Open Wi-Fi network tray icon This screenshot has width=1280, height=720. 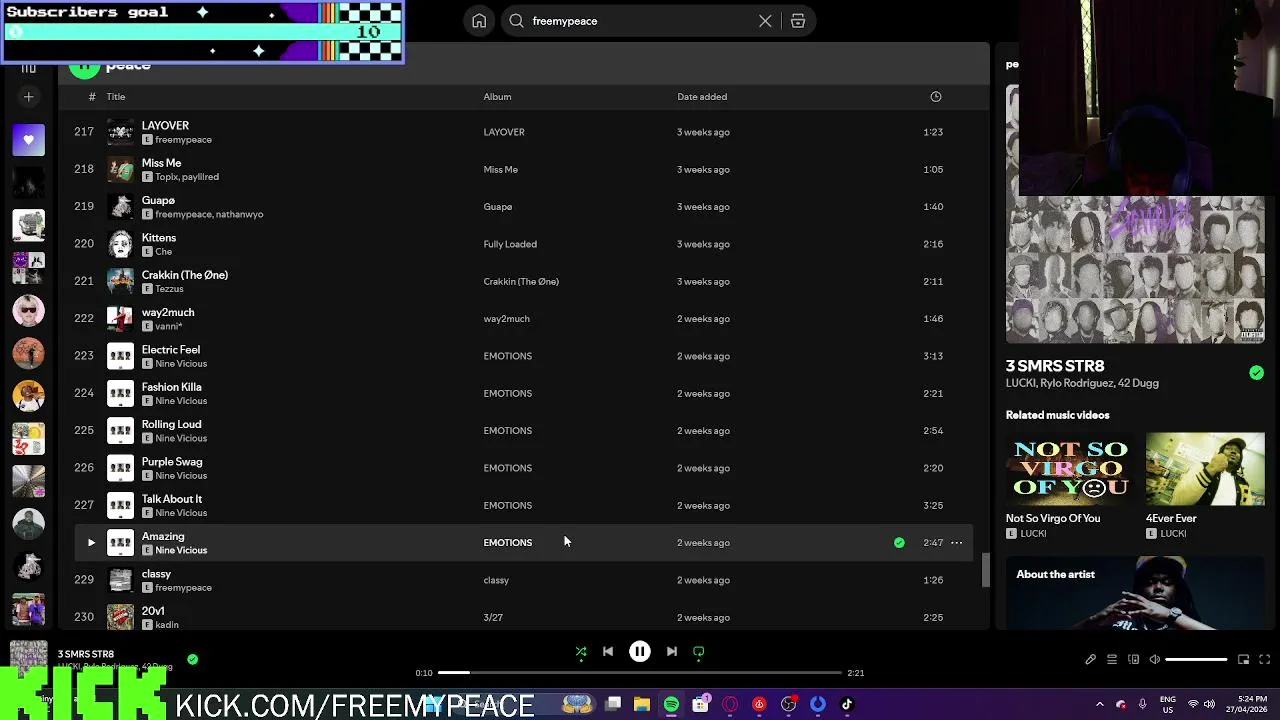pyautogui.click(x=1193, y=704)
